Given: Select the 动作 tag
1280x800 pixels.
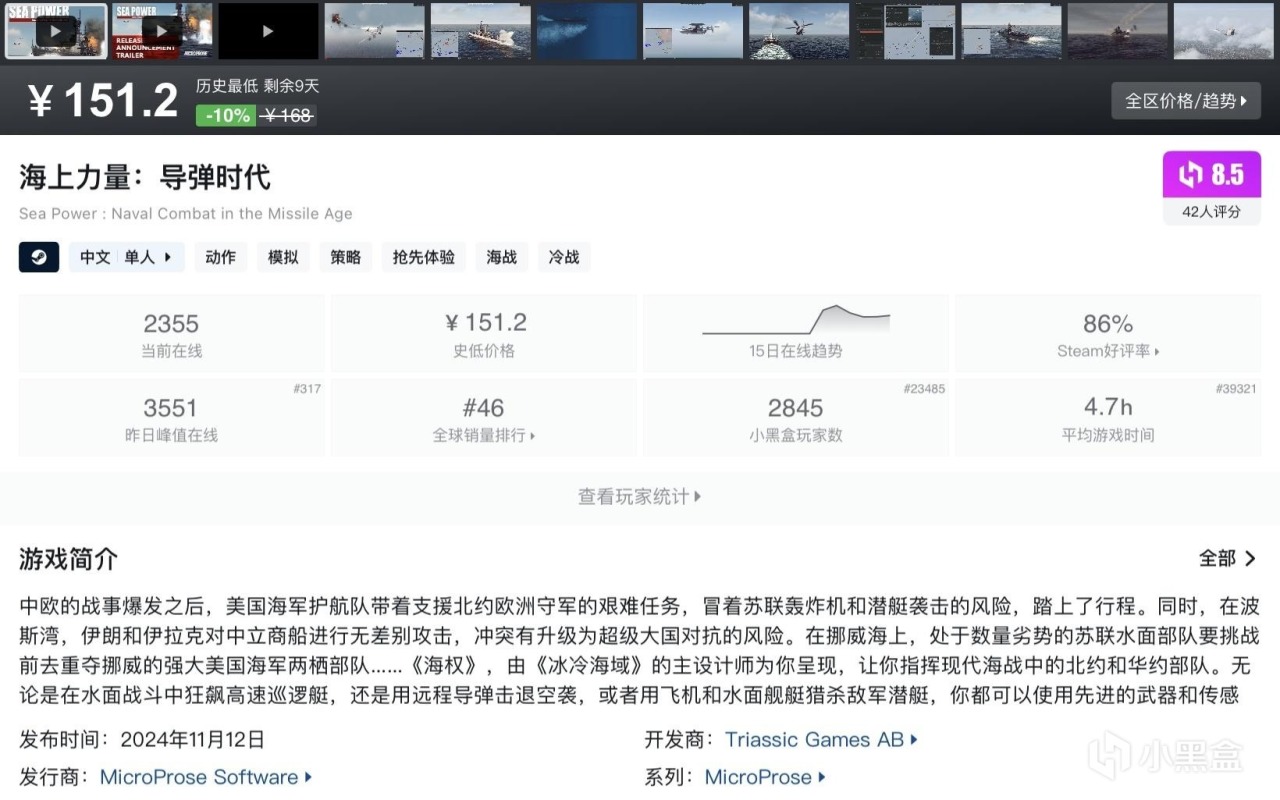Looking at the screenshot, I should 220,257.
